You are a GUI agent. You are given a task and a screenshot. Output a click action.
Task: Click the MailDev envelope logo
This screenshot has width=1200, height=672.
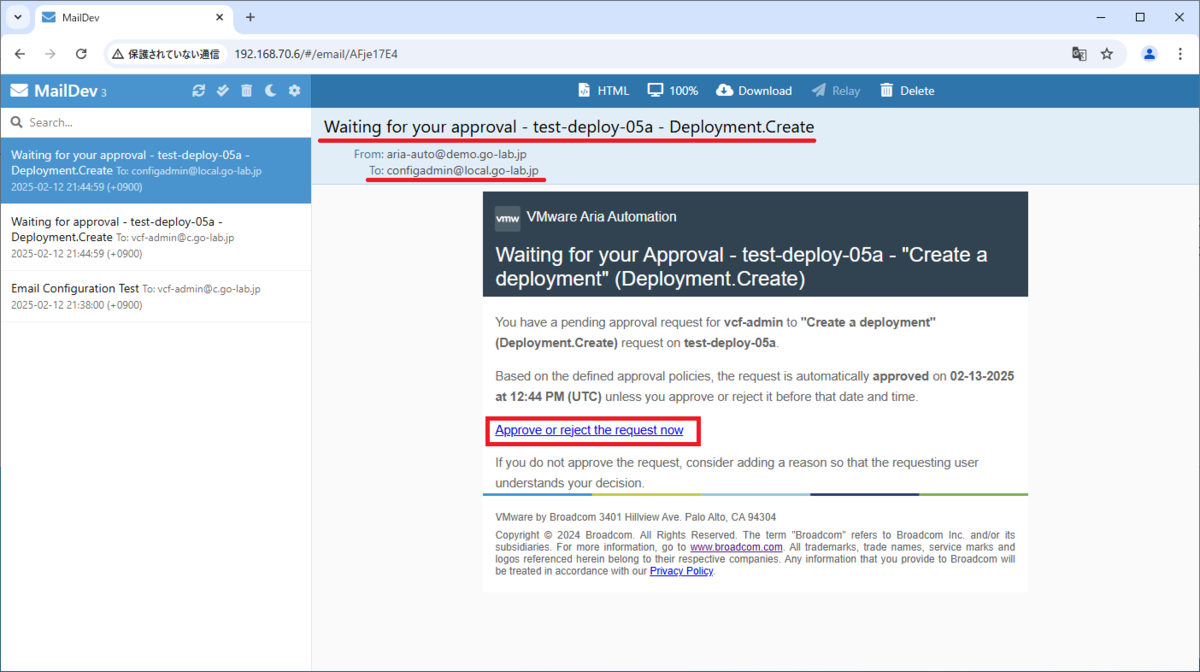point(19,91)
